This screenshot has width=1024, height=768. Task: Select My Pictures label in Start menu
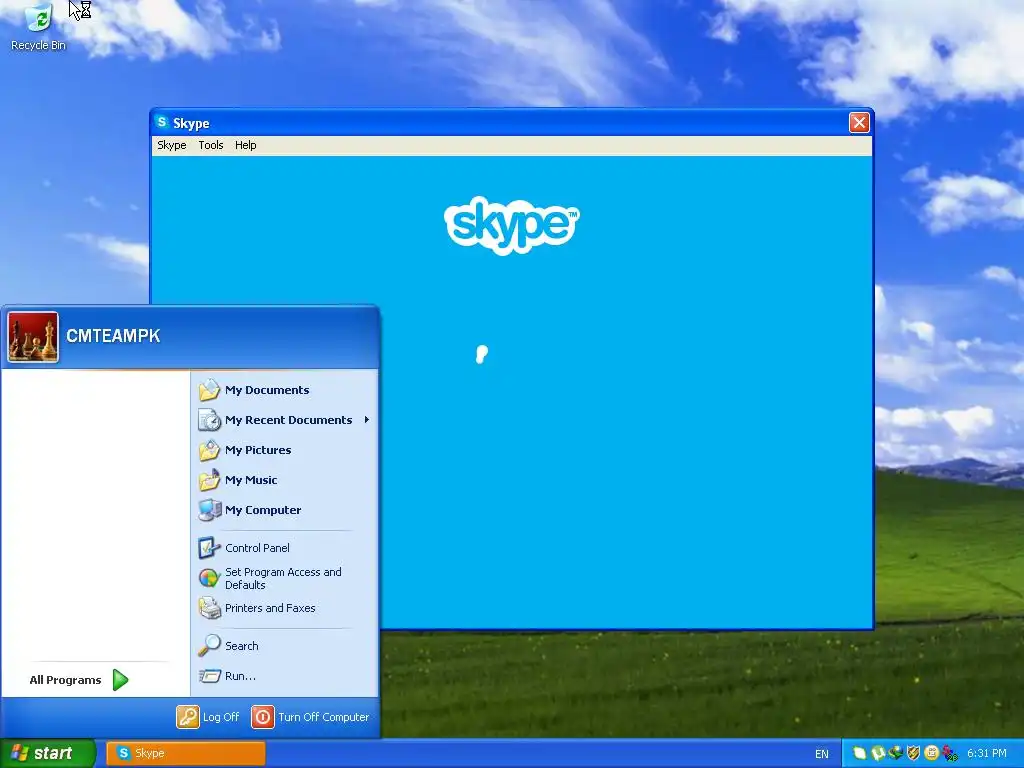[258, 450]
